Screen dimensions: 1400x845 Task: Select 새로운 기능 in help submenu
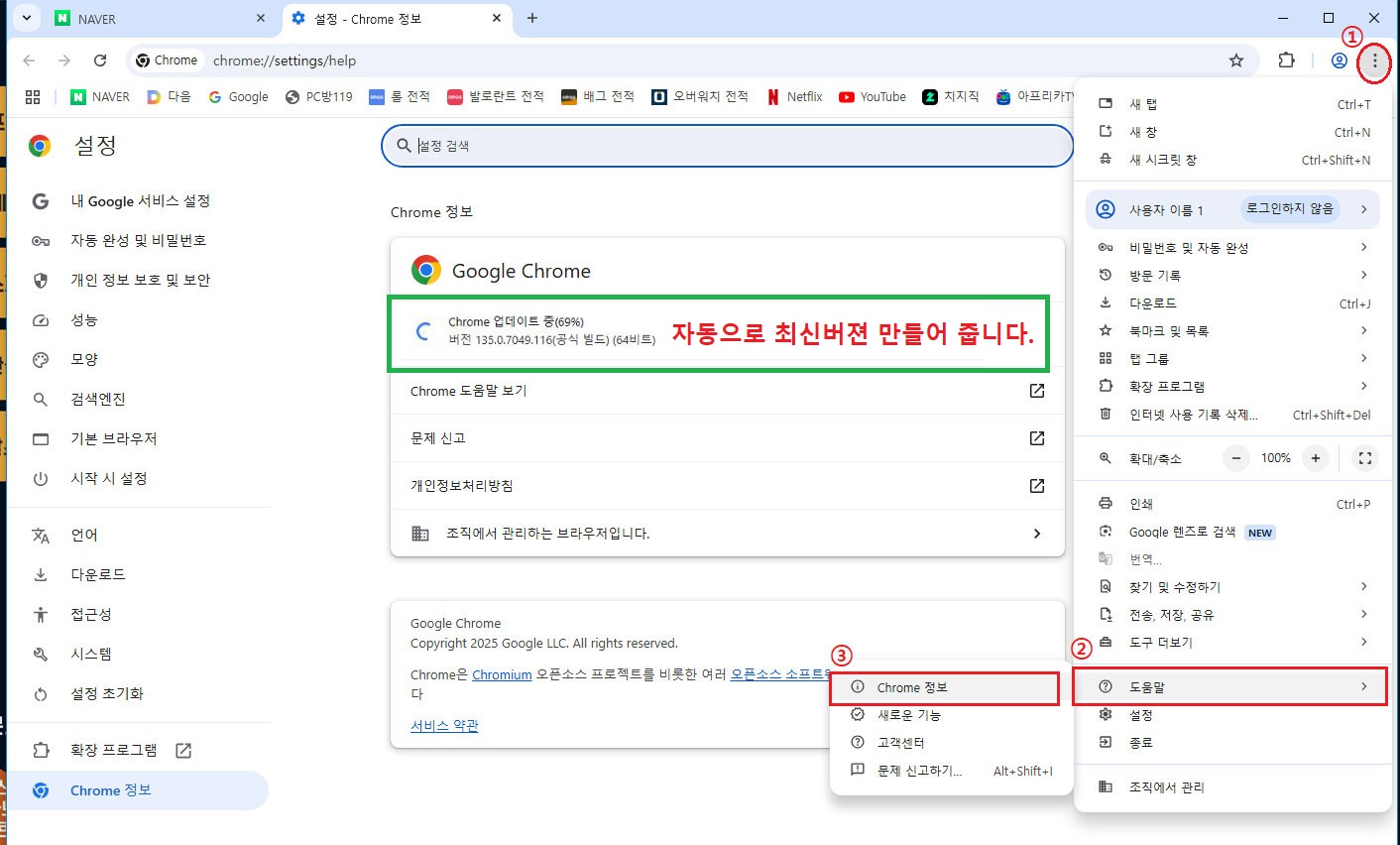pos(951,715)
